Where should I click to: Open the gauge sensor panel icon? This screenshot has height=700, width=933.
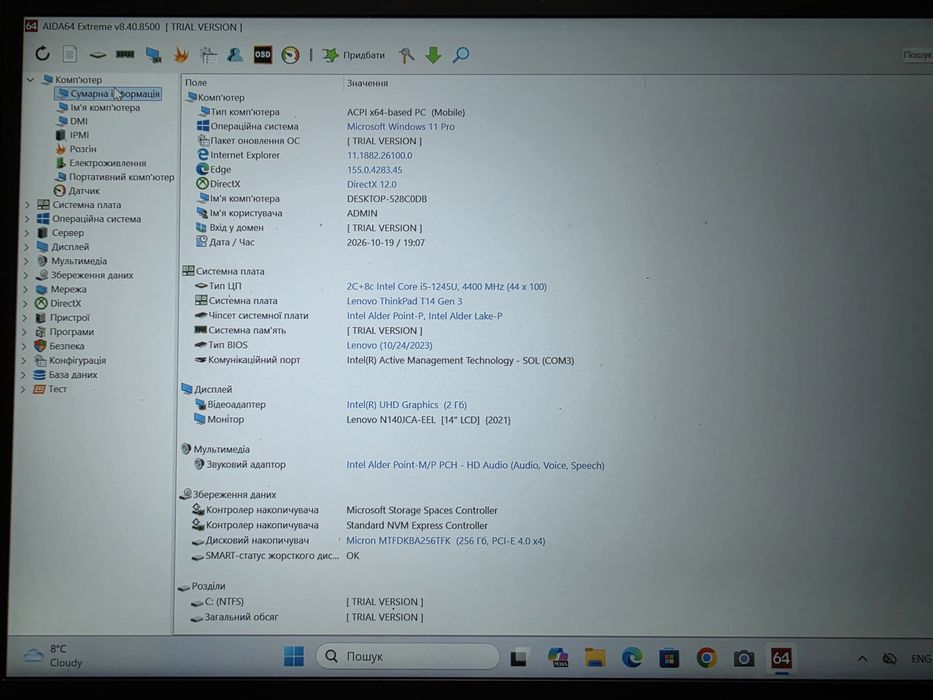290,55
